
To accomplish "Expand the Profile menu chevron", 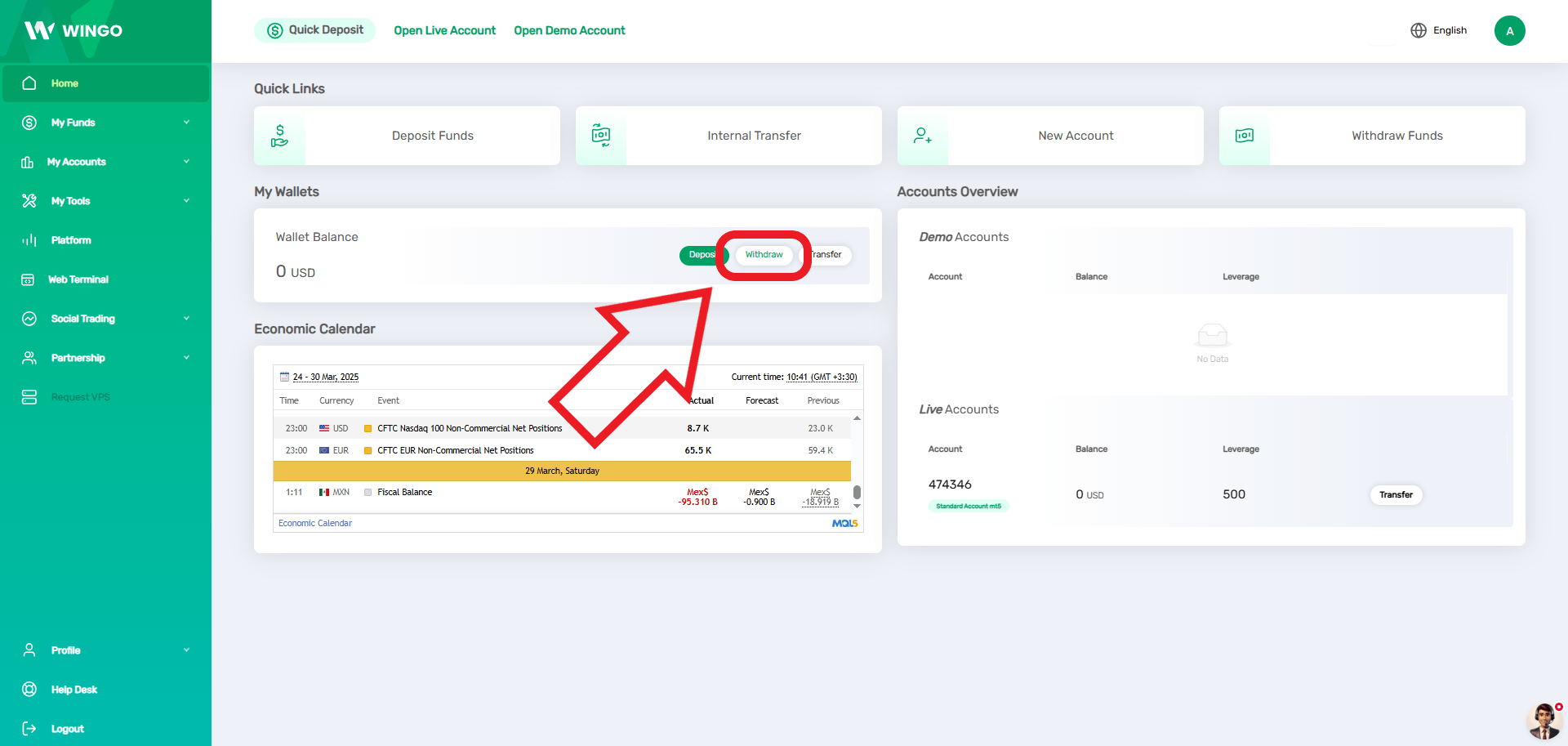I will 186,650.
